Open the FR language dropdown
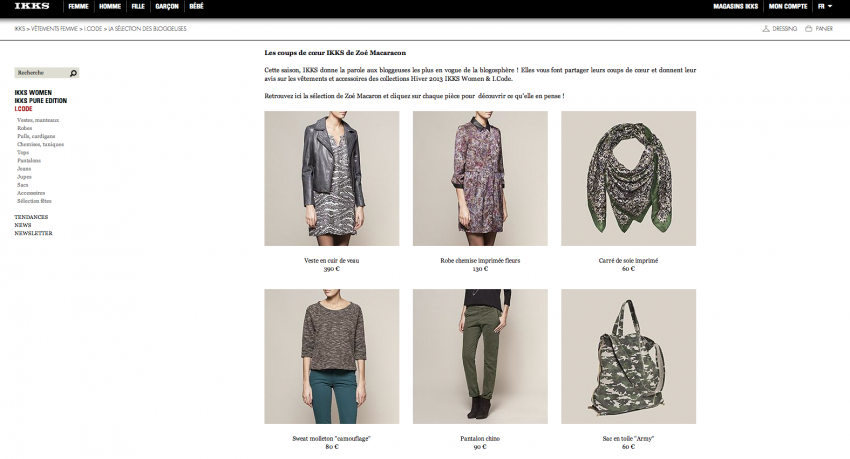850x459 pixels. click(x=825, y=7)
